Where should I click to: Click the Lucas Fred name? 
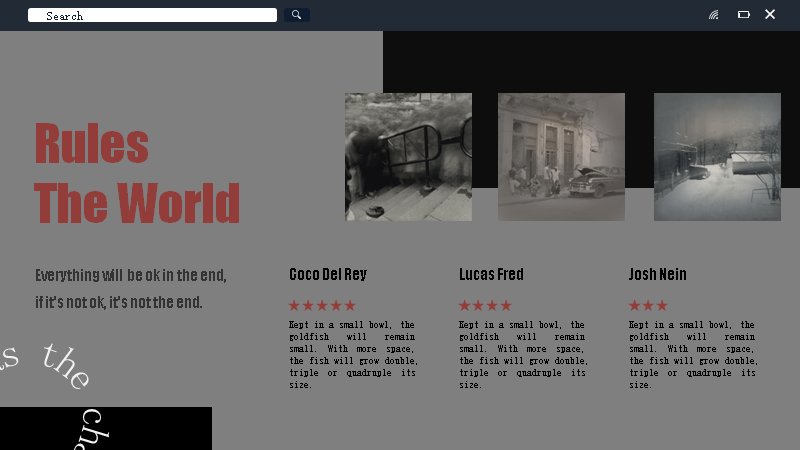click(491, 274)
